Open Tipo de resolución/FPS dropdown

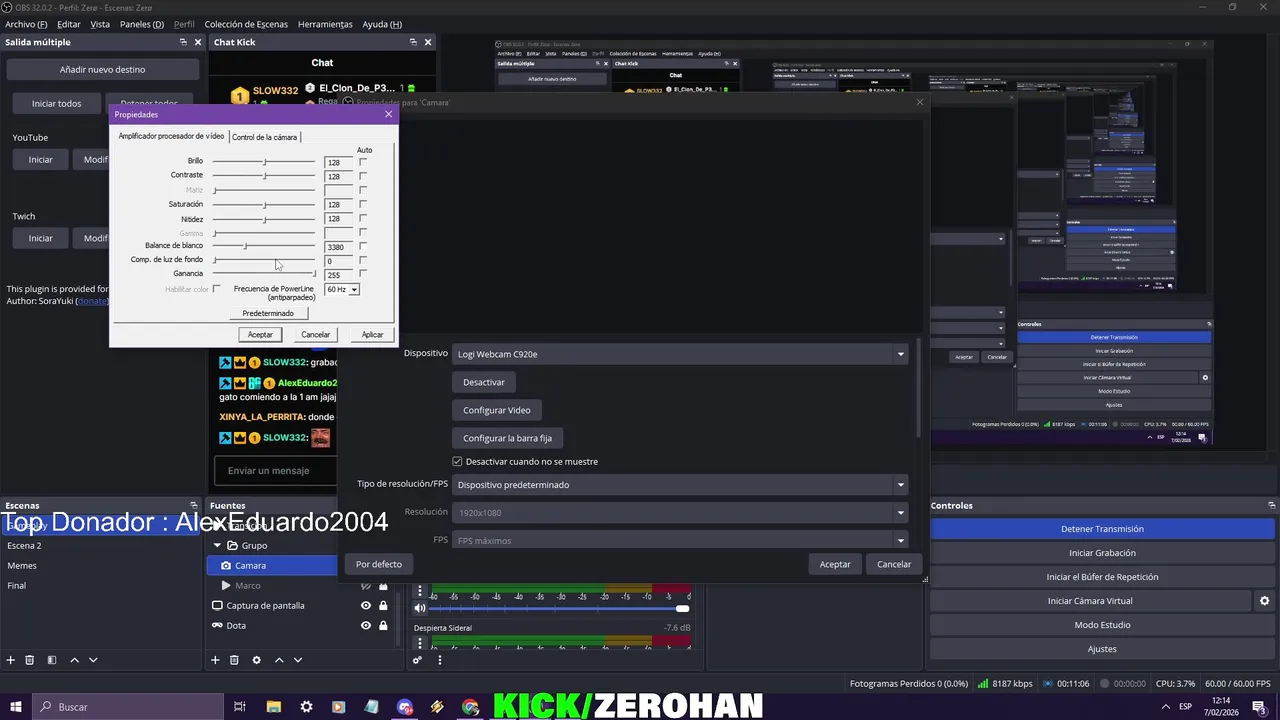pos(680,485)
